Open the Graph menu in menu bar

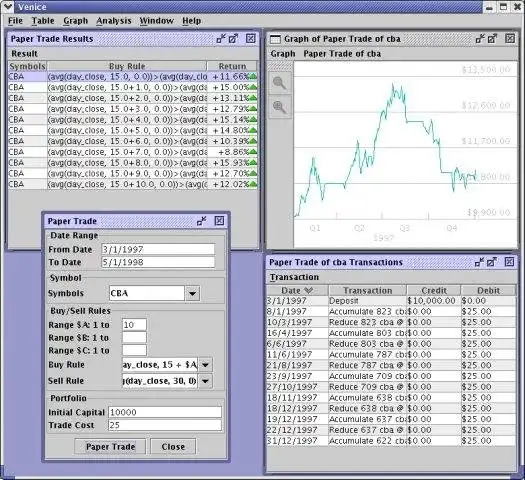[x=76, y=21]
